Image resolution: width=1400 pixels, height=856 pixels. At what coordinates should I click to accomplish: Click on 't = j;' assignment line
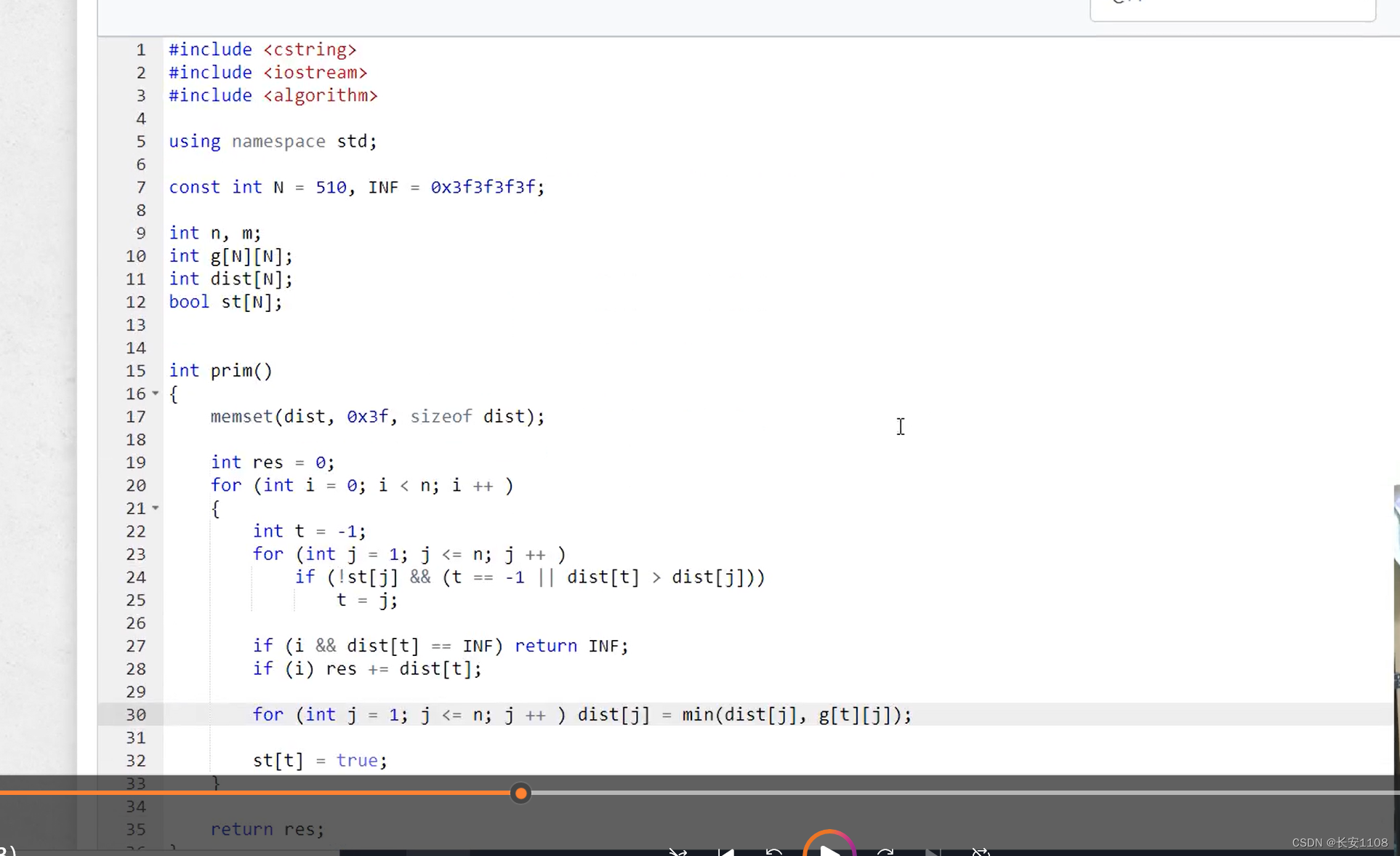coord(366,601)
